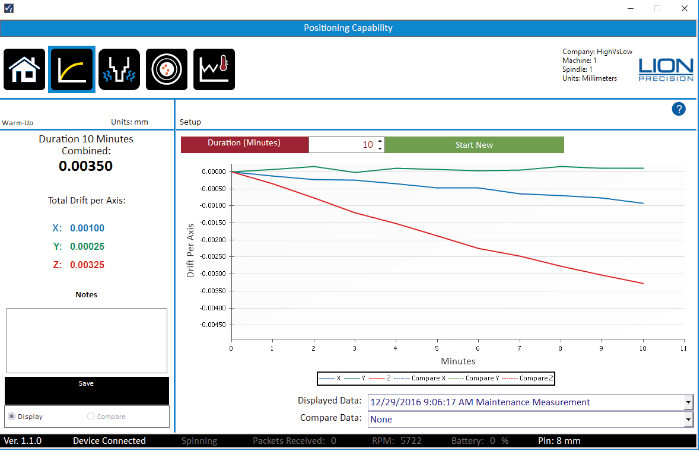This screenshot has height=451, width=700.
Task: Click the Minutes axis label
Action: click(x=458, y=361)
